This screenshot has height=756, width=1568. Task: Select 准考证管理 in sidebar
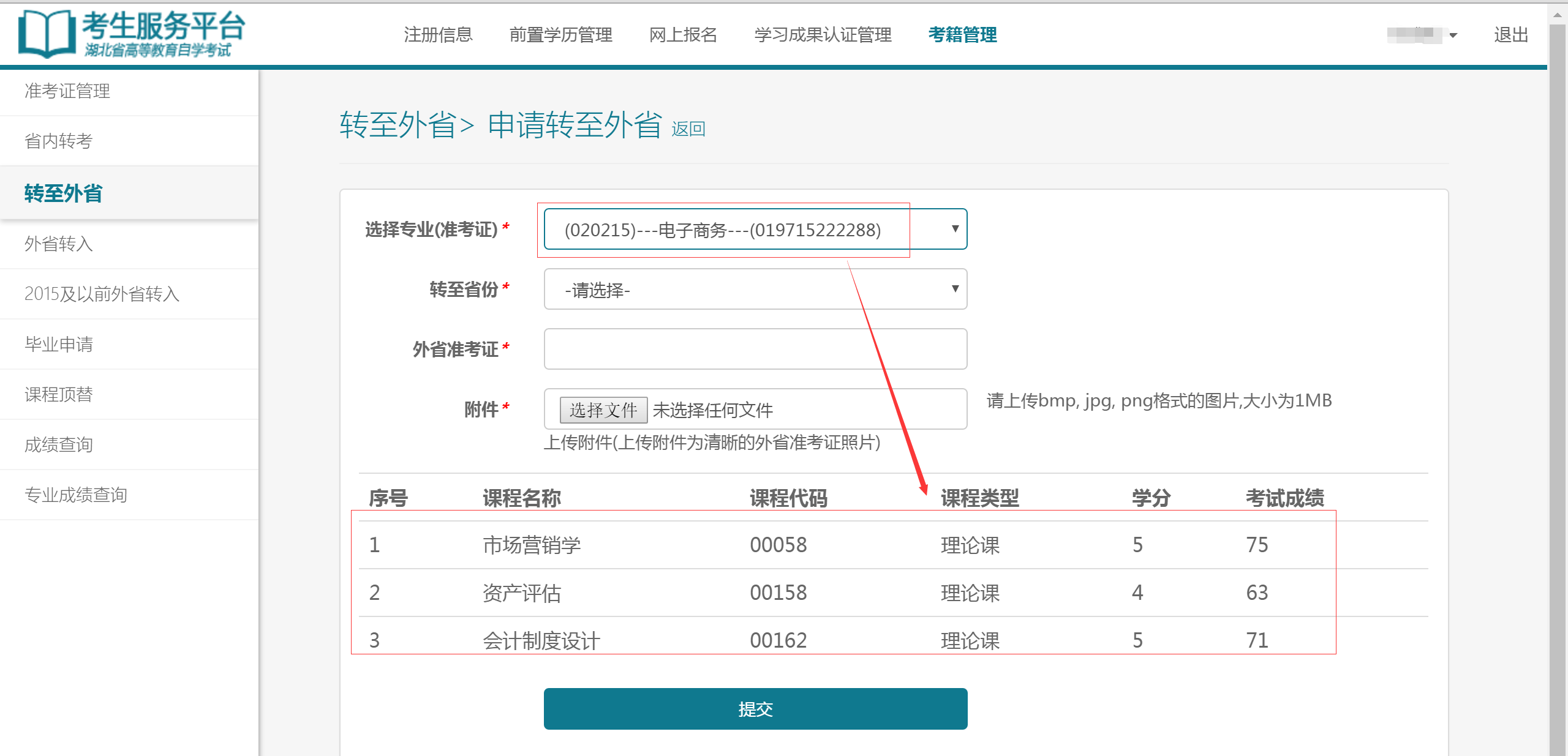(67, 91)
